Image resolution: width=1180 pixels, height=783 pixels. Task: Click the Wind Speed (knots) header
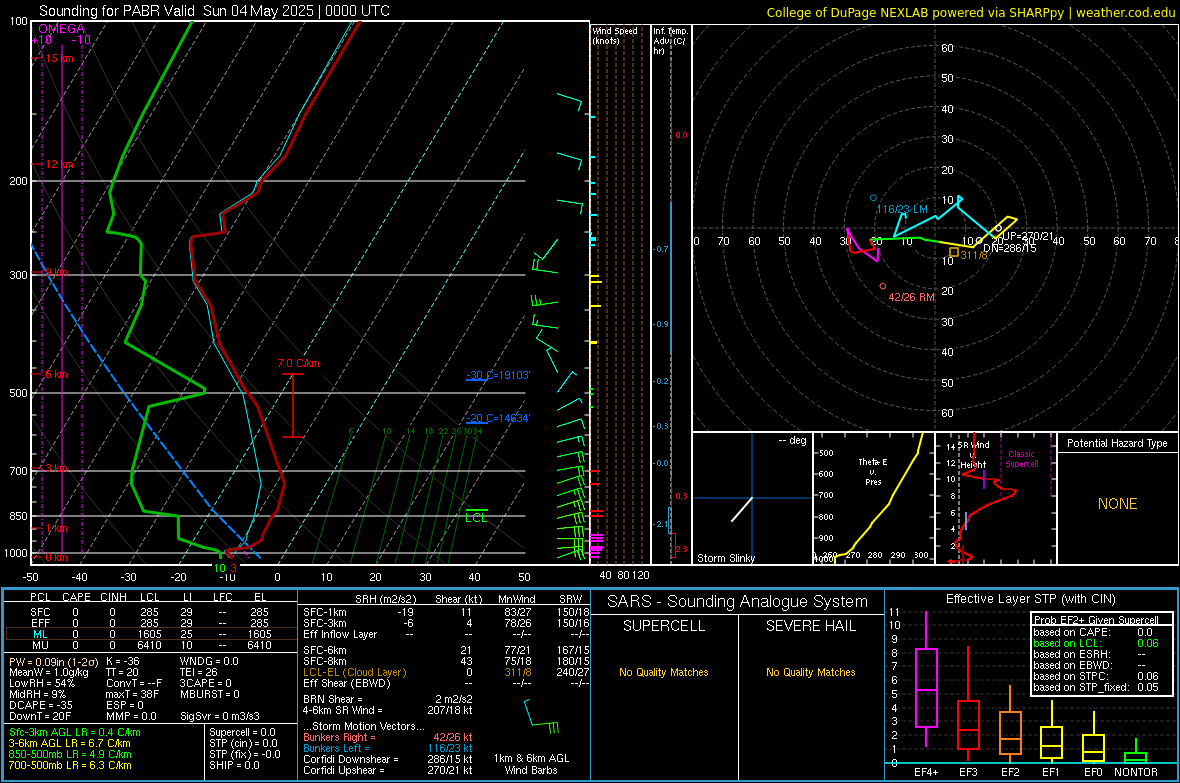[x=615, y=36]
